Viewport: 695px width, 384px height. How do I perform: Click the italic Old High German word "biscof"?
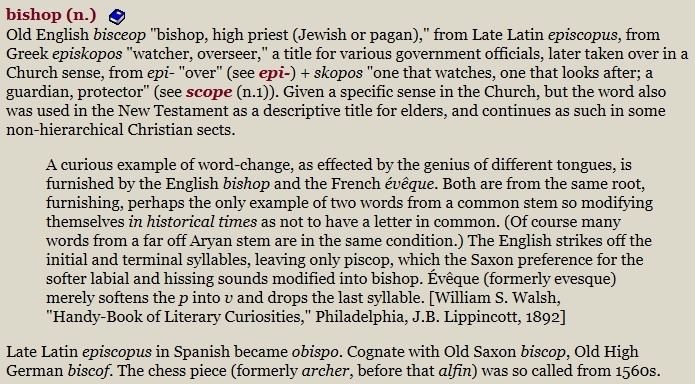[88, 371]
